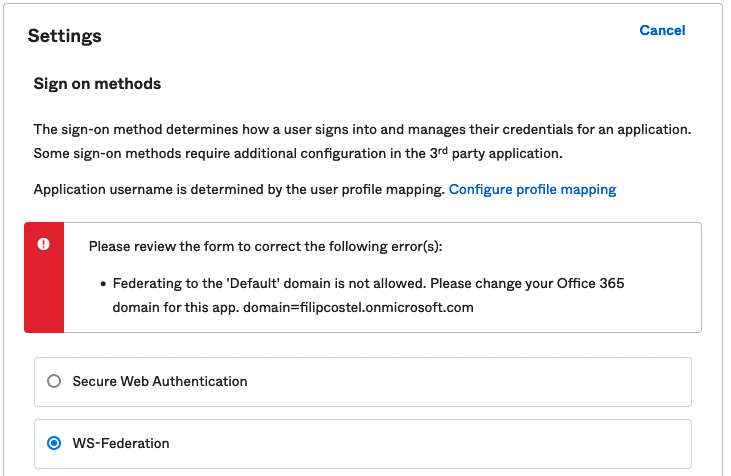Click the Sign on methods heading
The width and height of the screenshot is (731, 476).
pos(97,84)
